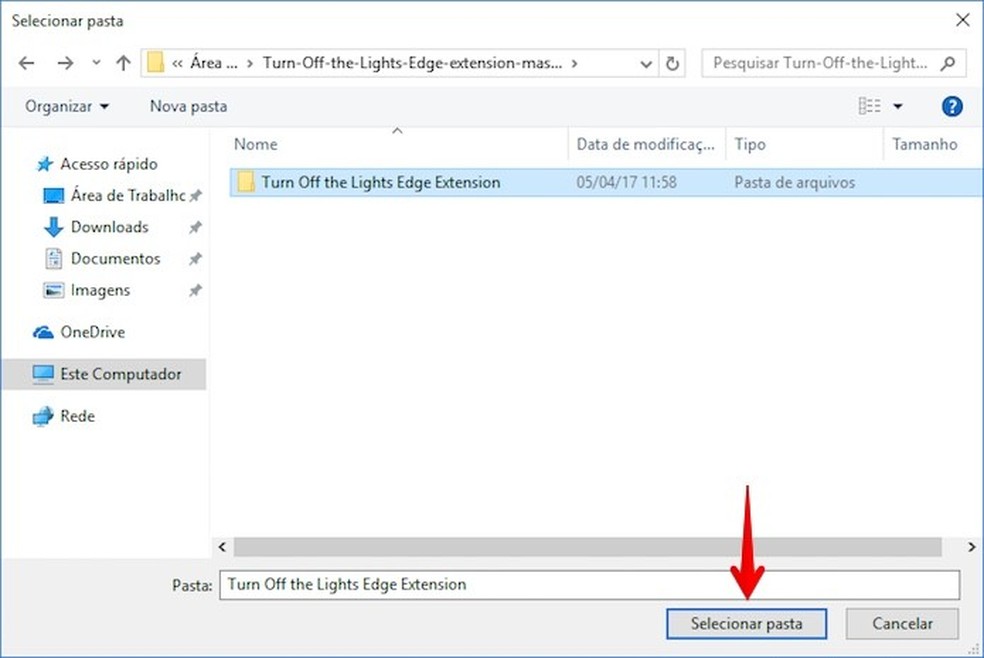Open the view options dropdown arrow
The width and height of the screenshot is (984, 658).
click(898, 107)
